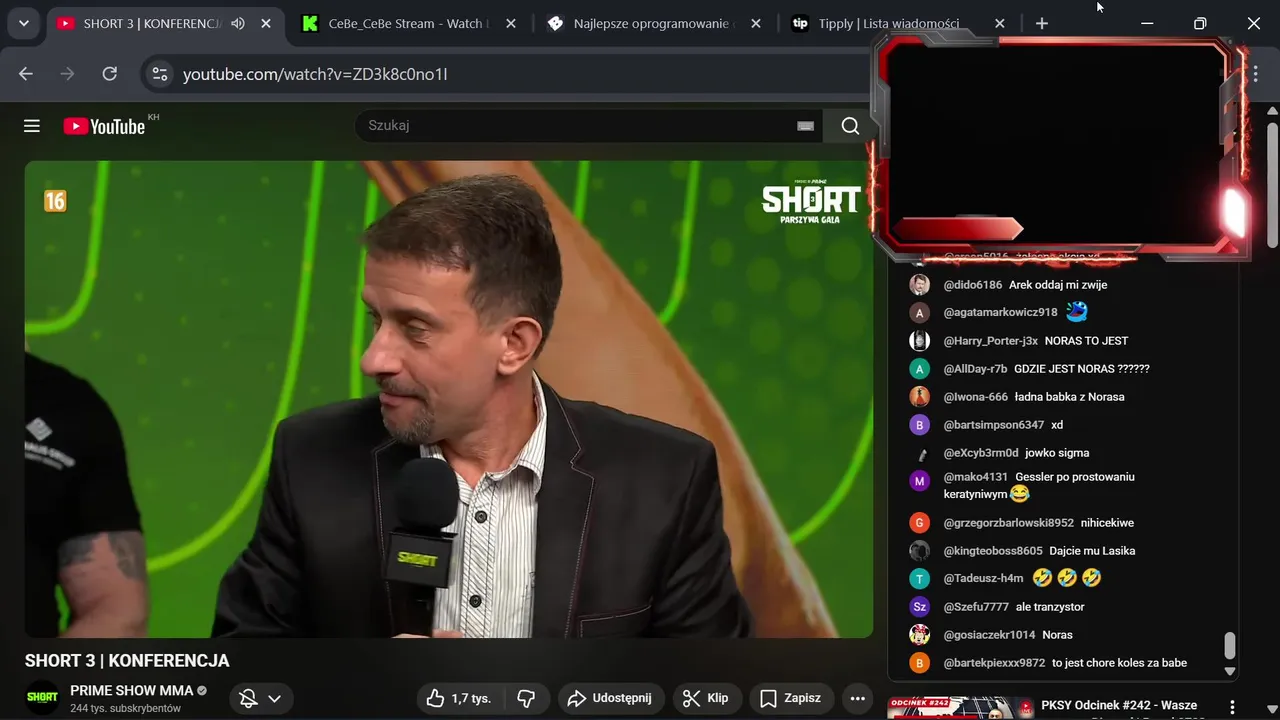This screenshot has height=720, width=1280.
Task: Open @eXcyb3rm0d avatar in chat
Action: click(919, 453)
